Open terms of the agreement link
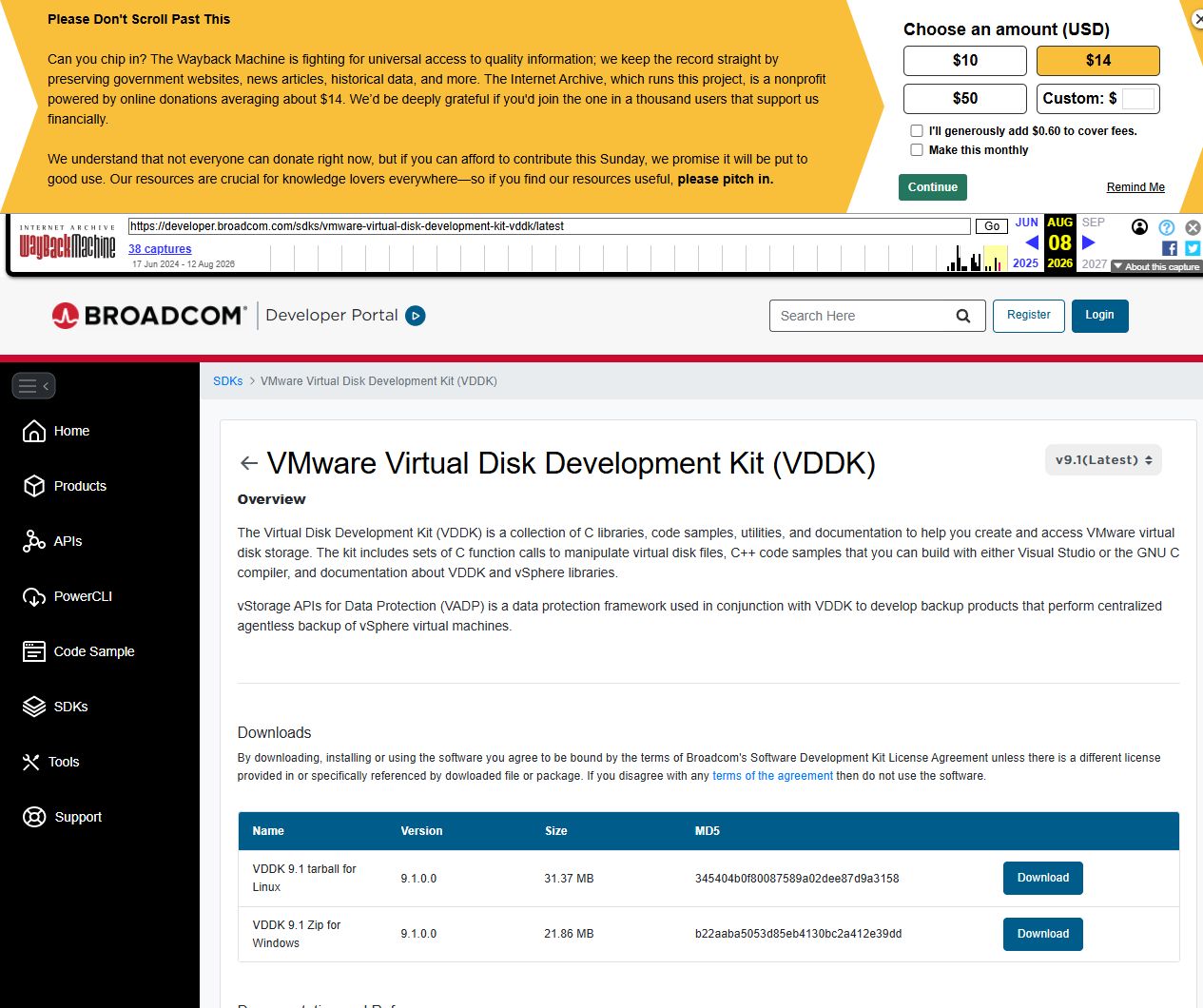This screenshot has width=1203, height=1008. [772, 776]
